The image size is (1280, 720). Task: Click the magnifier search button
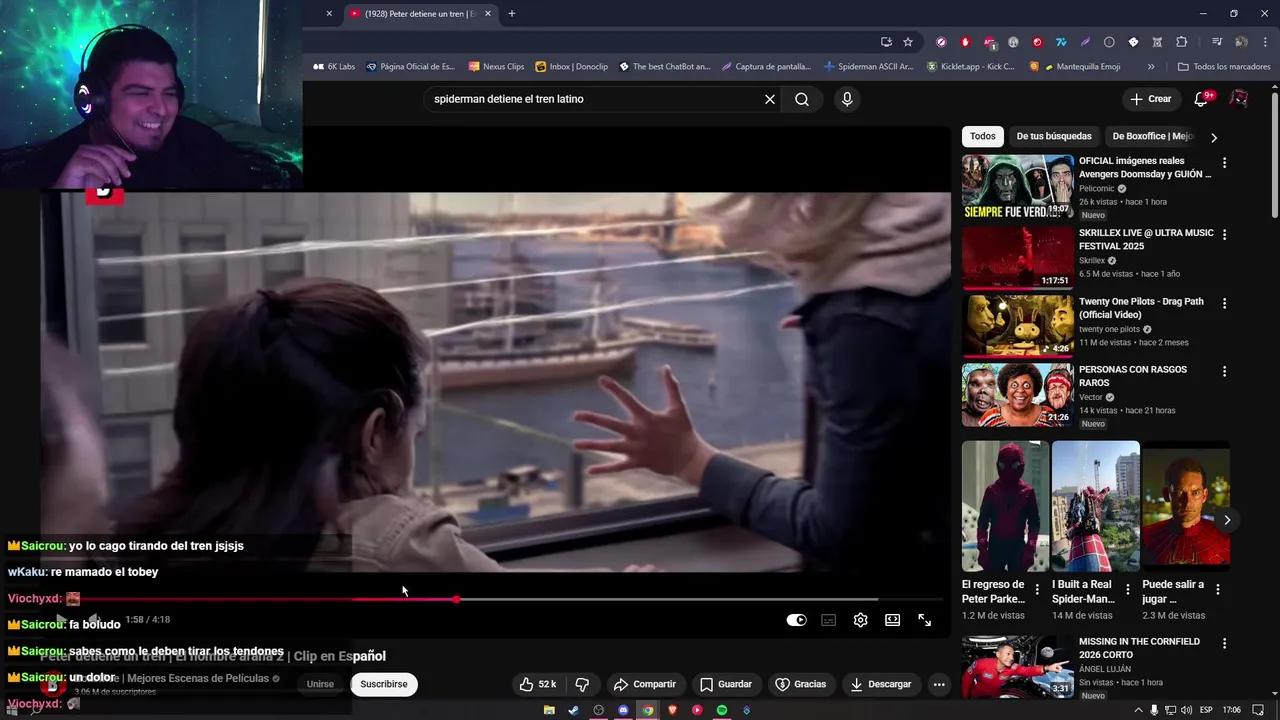point(802,99)
